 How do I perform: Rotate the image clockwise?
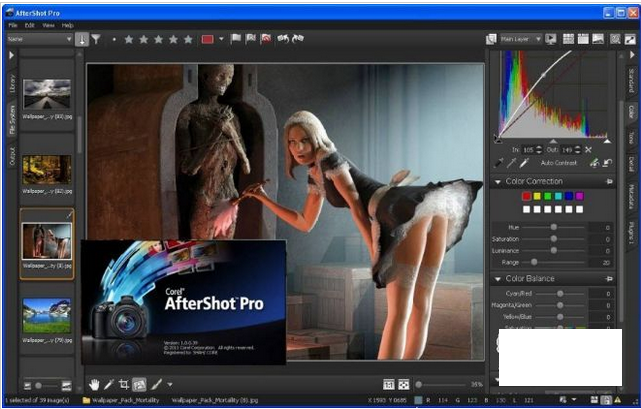[298, 38]
